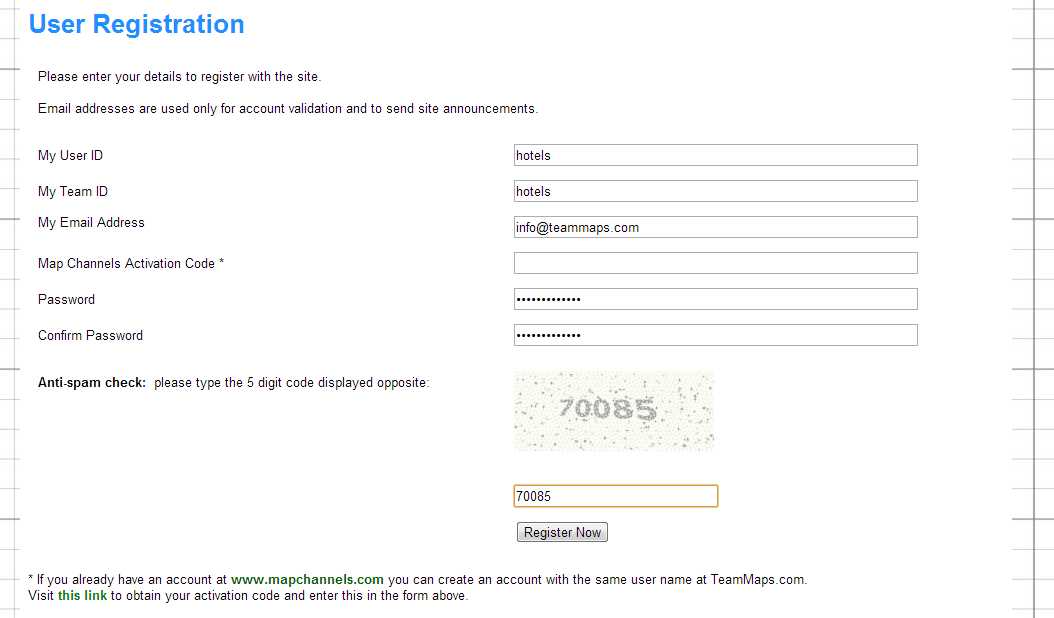This screenshot has height=618, width=1054.
Task: Click the 'My Email Address' label
Action: [91, 223]
